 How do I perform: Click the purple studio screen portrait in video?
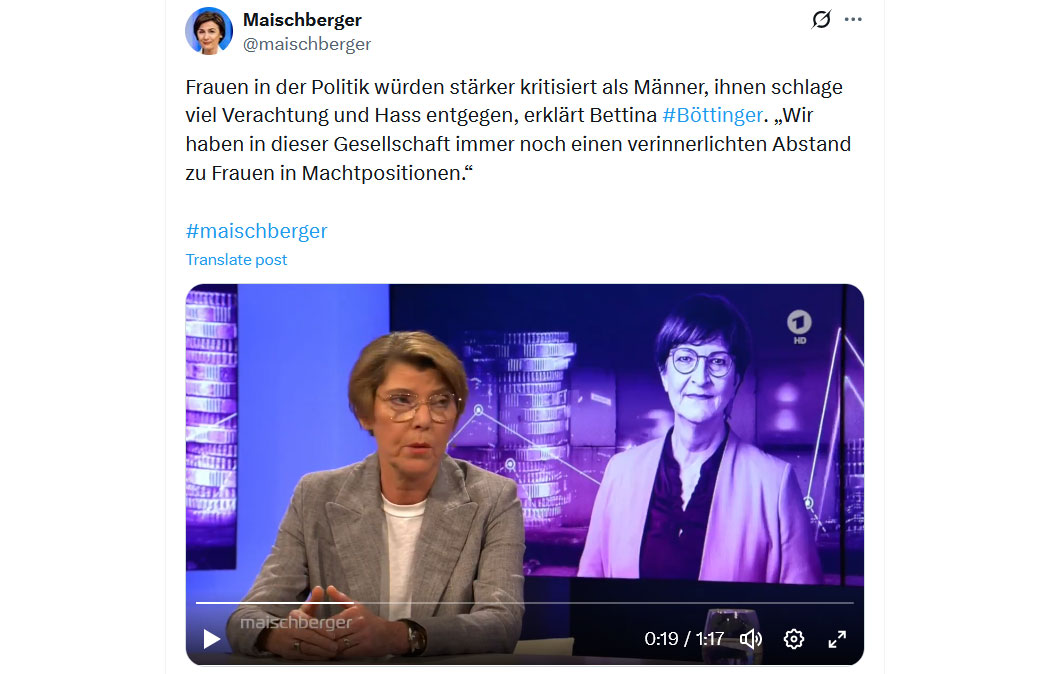pyautogui.click(x=700, y=442)
